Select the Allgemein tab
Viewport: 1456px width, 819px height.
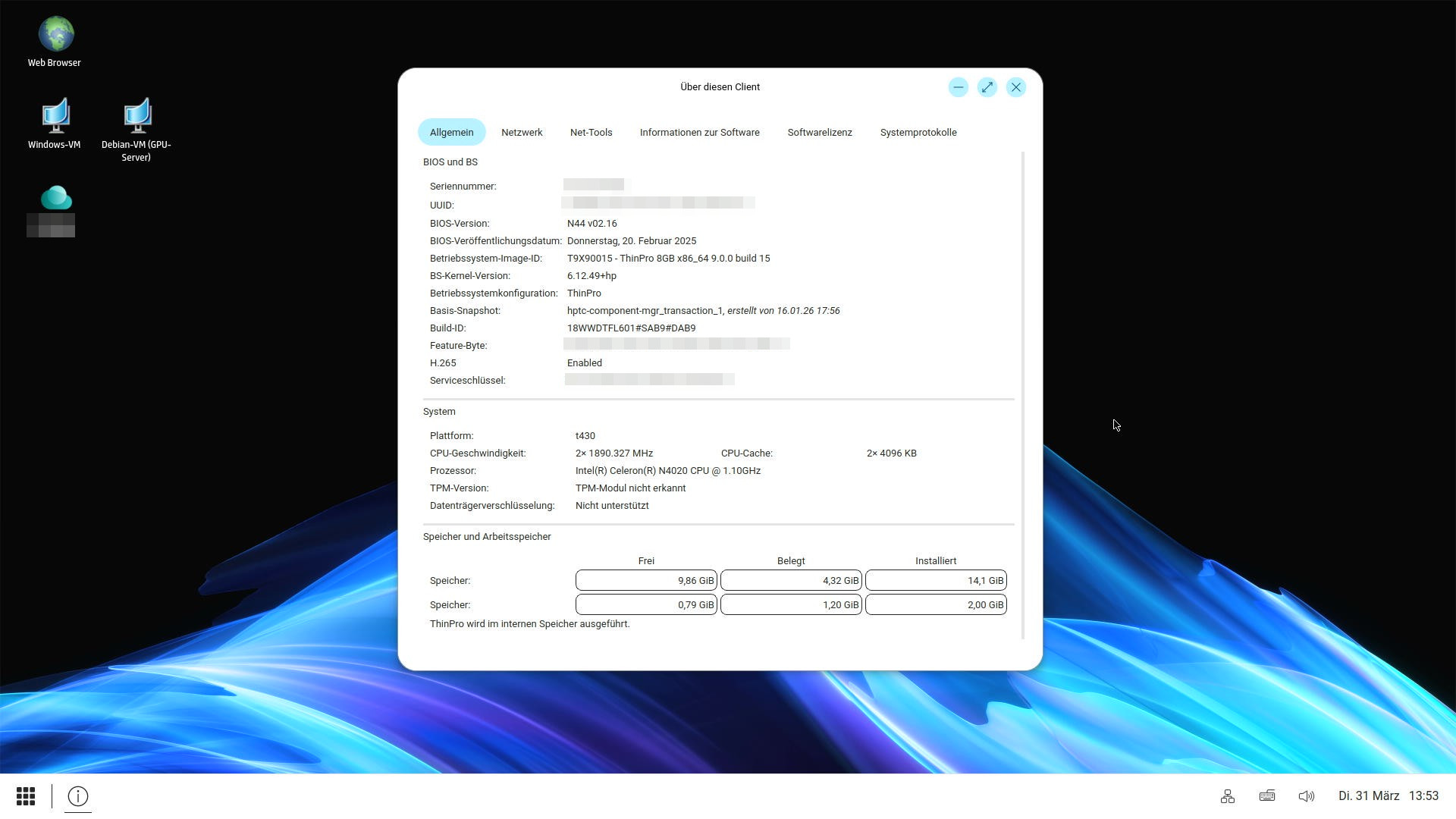pyautogui.click(x=451, y=132)
